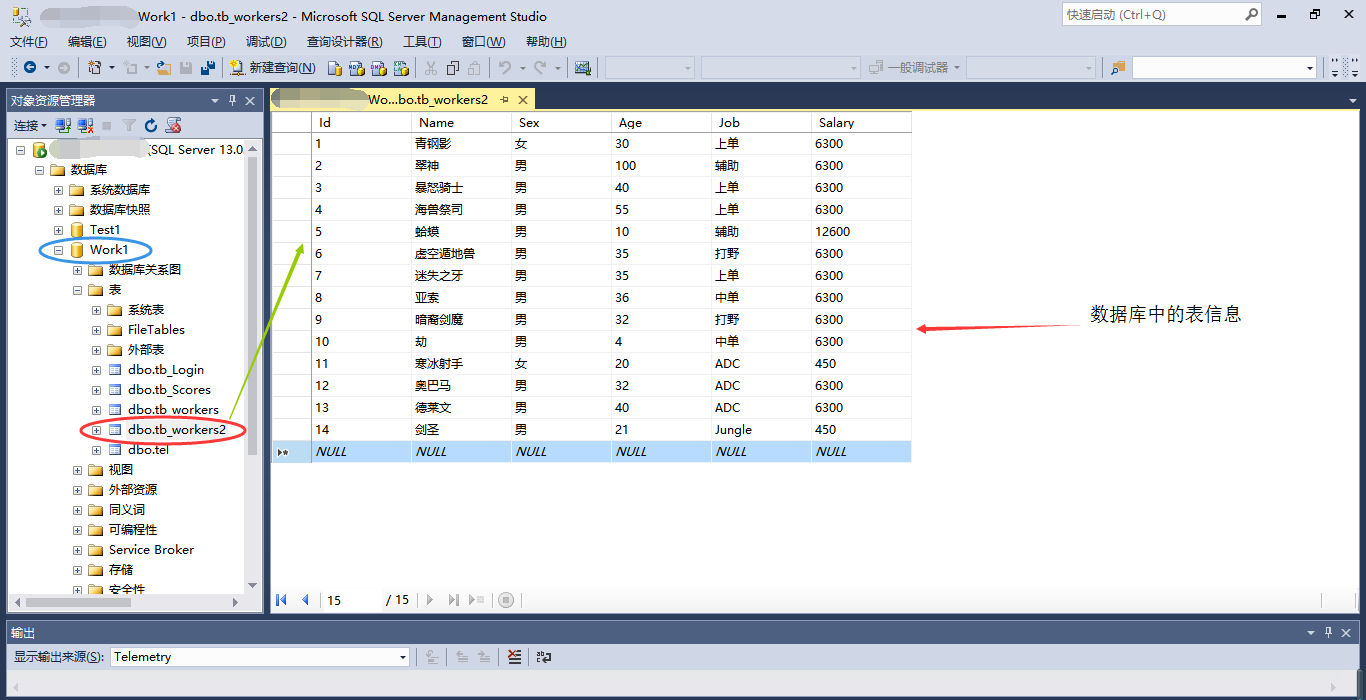Click the 新建查询(N) new query button
The height and width of the screenshot is (700, 1366).
[272, 68]
